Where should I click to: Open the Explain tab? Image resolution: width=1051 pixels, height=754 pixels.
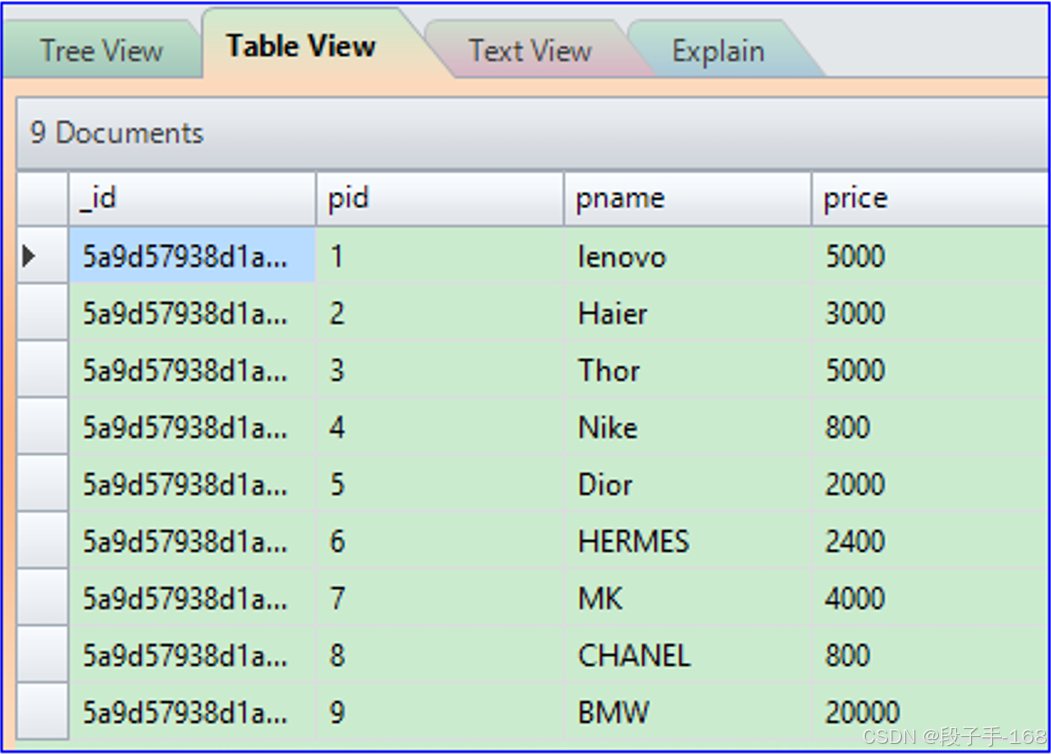[718, 51]
